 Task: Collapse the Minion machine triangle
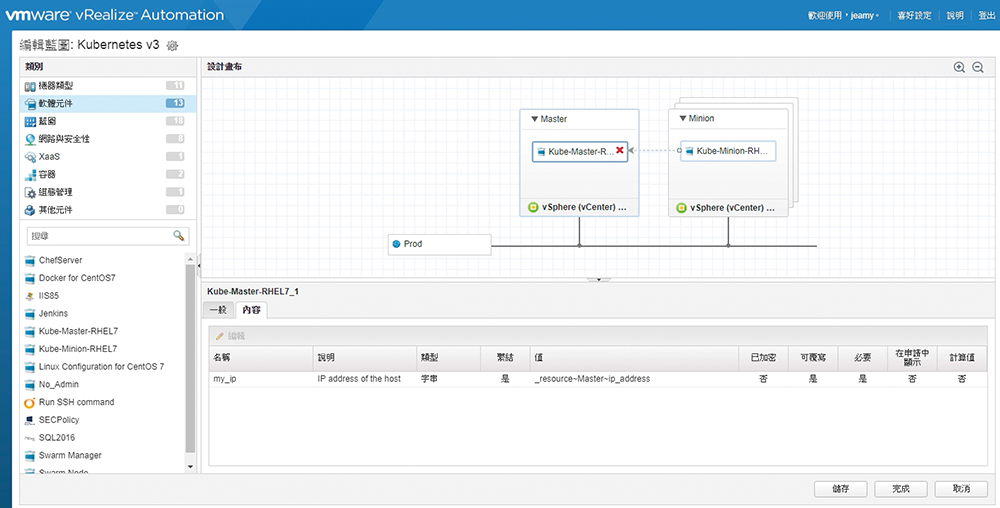(x=682, y=118)
